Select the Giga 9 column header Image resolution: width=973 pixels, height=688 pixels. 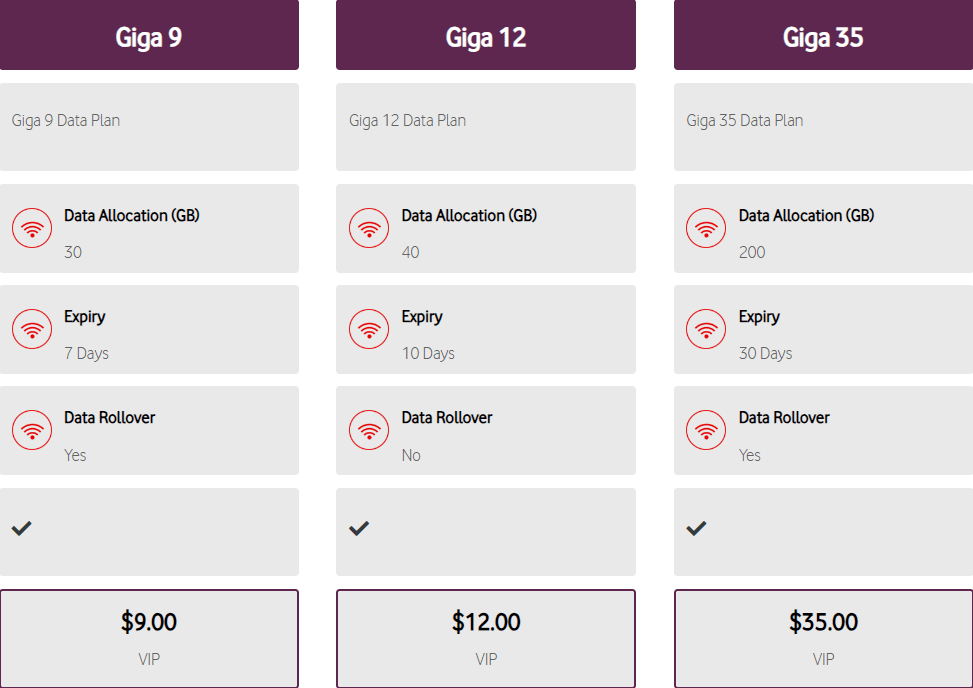tap(149, 35)
